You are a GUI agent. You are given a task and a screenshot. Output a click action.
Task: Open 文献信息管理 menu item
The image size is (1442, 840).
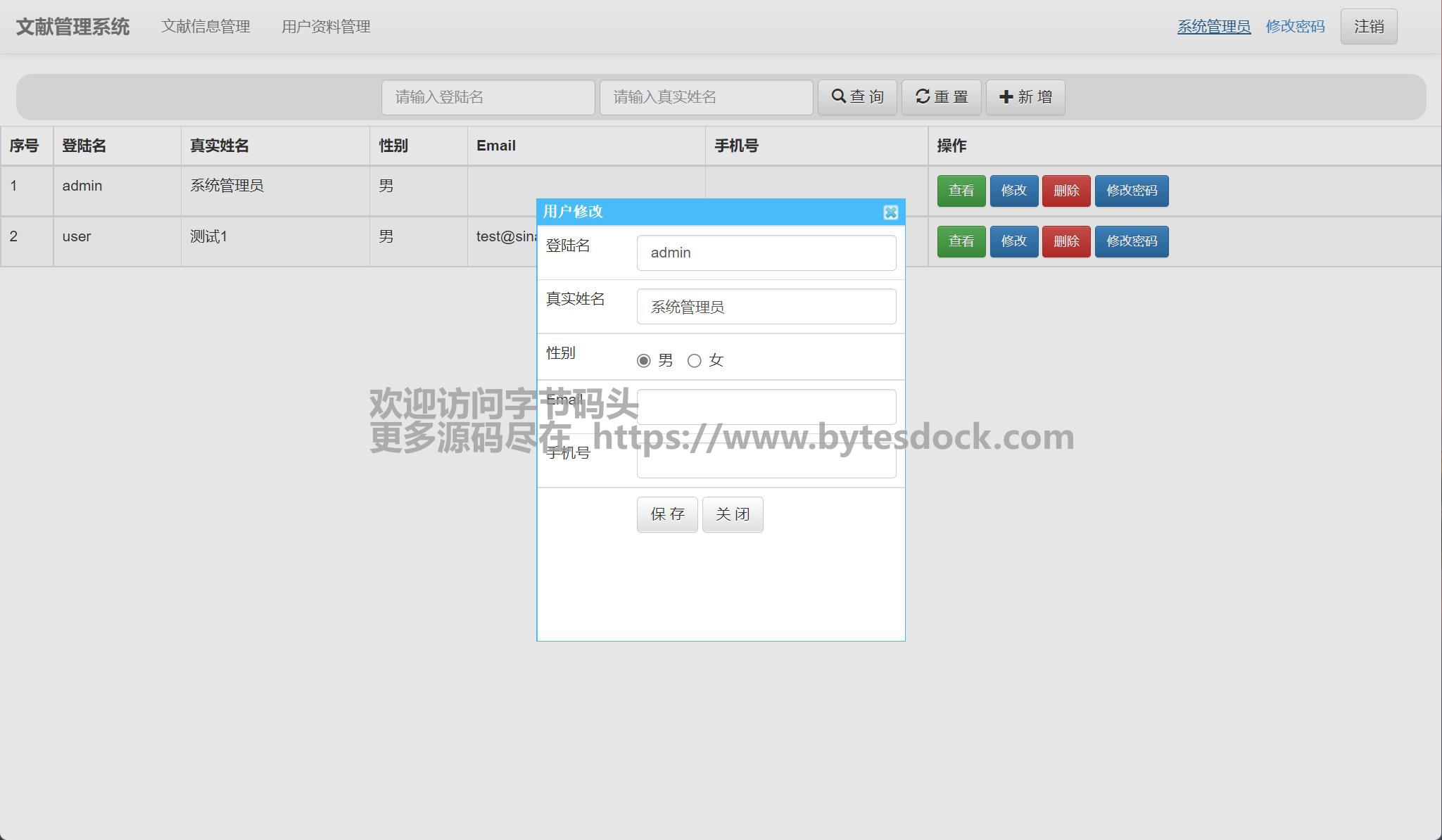205,27
